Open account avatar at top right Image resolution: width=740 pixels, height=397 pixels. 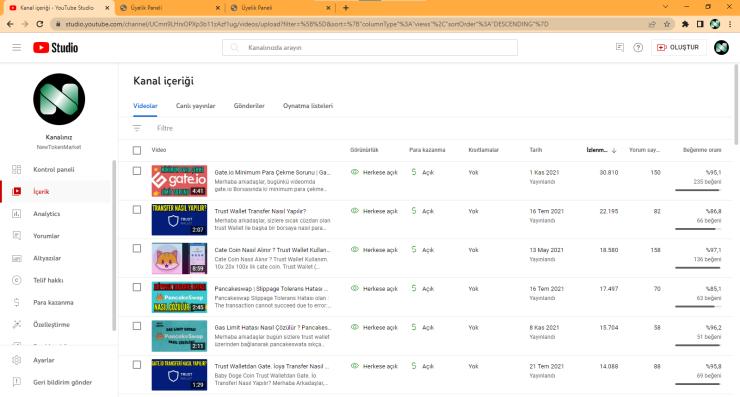point(721,47)
